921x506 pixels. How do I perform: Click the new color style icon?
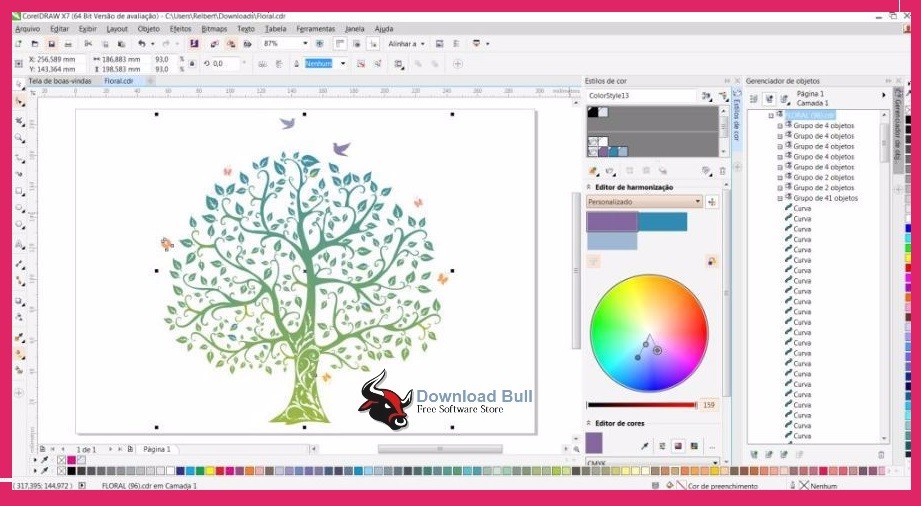coord(593,171)
